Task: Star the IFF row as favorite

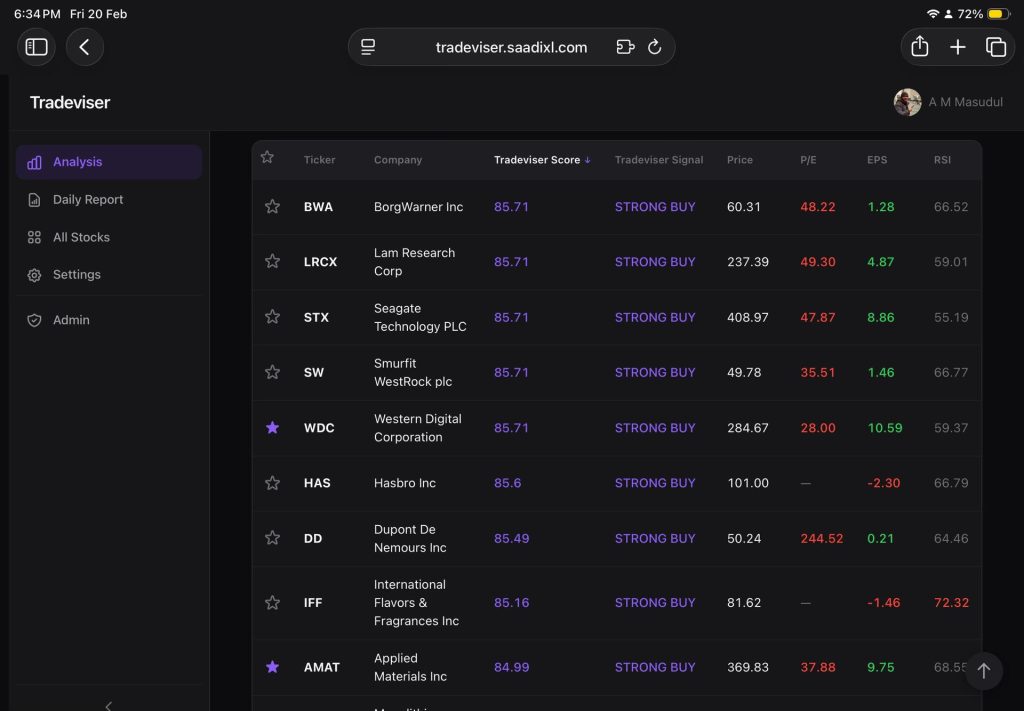Action: coord(272,603)
